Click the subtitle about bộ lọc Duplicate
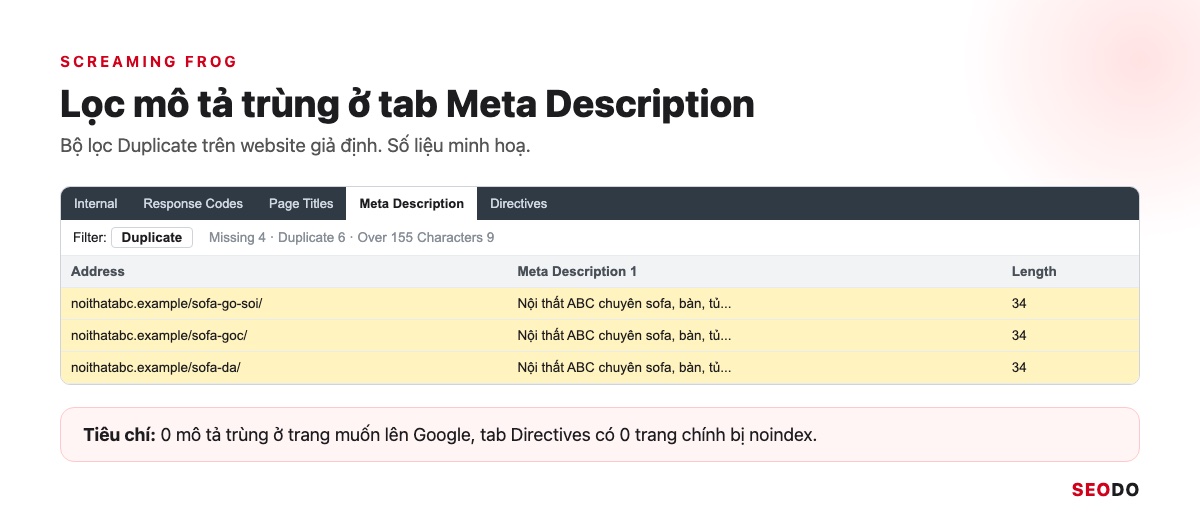This screenshot has height=522, width=1200. [x=295, y=146]
